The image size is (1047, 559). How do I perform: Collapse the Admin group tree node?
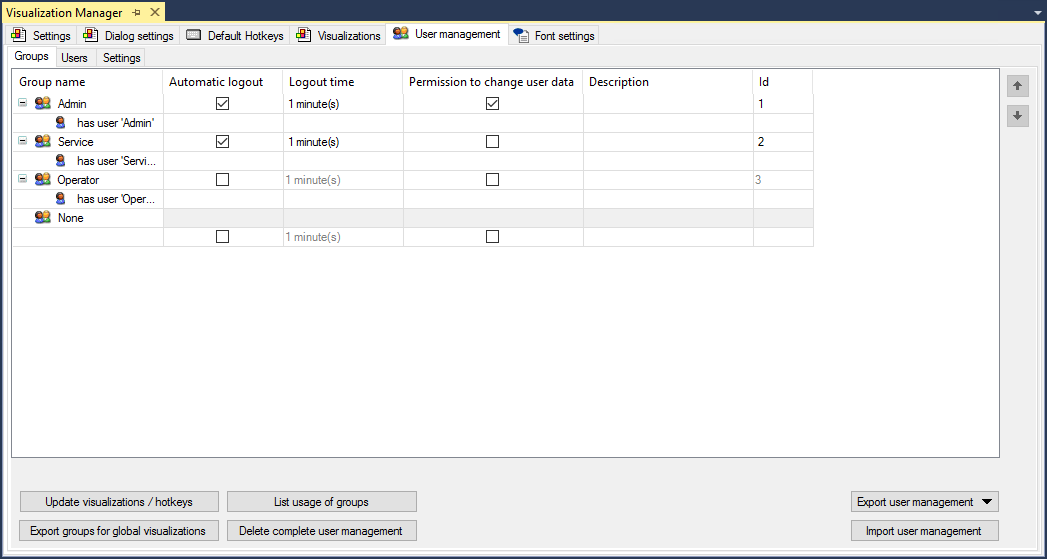click(x=23, y=104)
